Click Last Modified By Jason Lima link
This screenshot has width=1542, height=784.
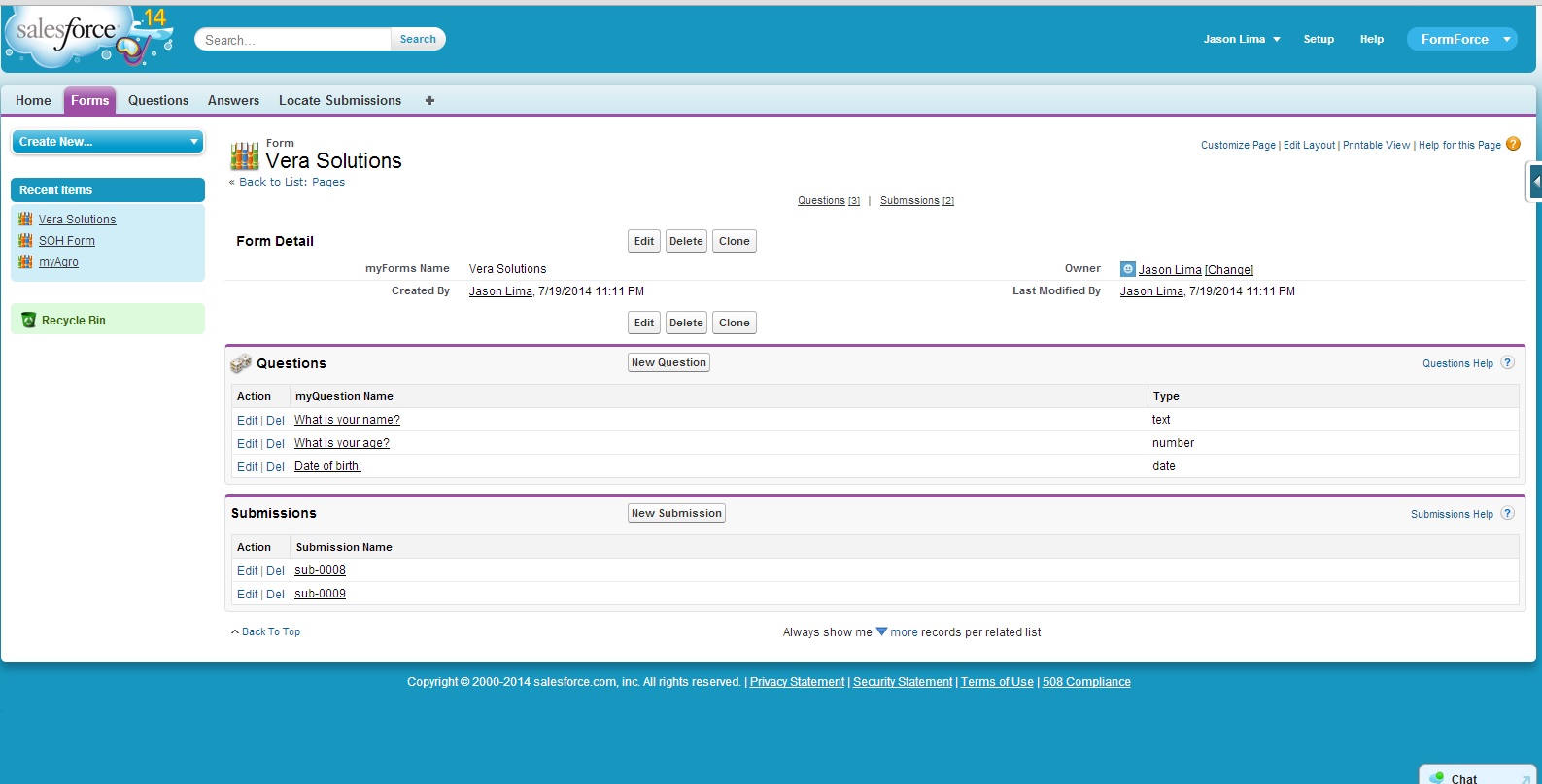(1151, 291)
